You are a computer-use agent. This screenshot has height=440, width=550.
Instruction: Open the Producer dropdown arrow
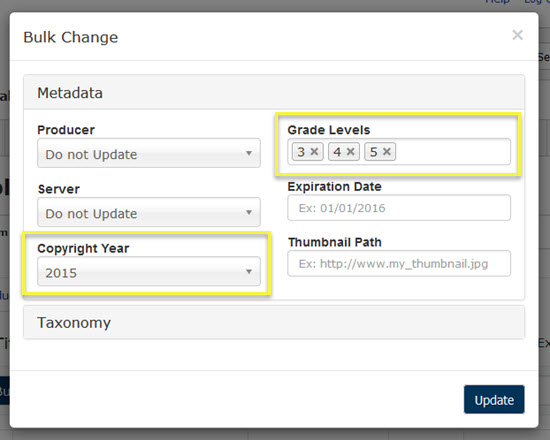coord(249,153)
